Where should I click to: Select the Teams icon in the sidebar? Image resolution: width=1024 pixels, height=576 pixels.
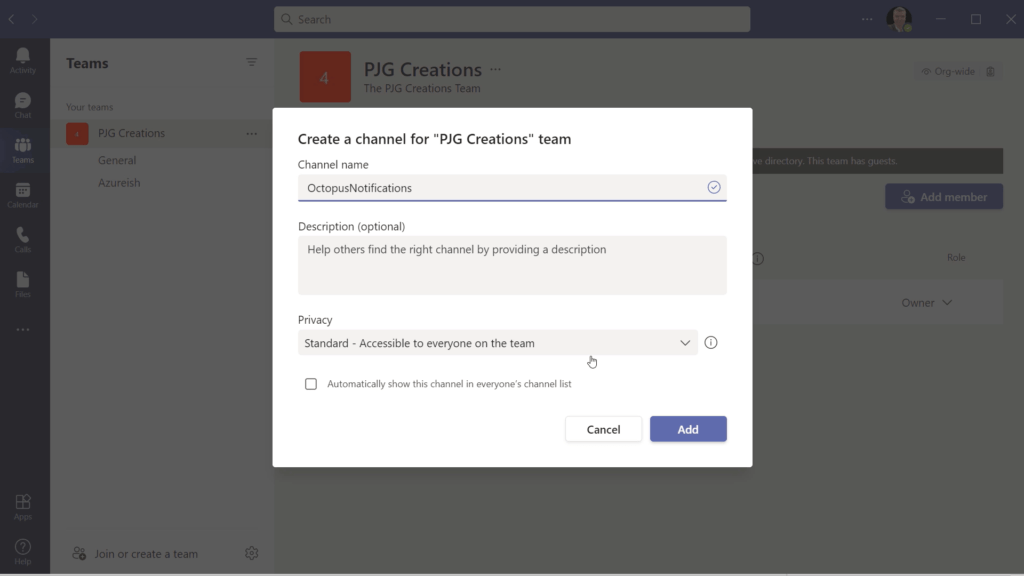point(23,150)
